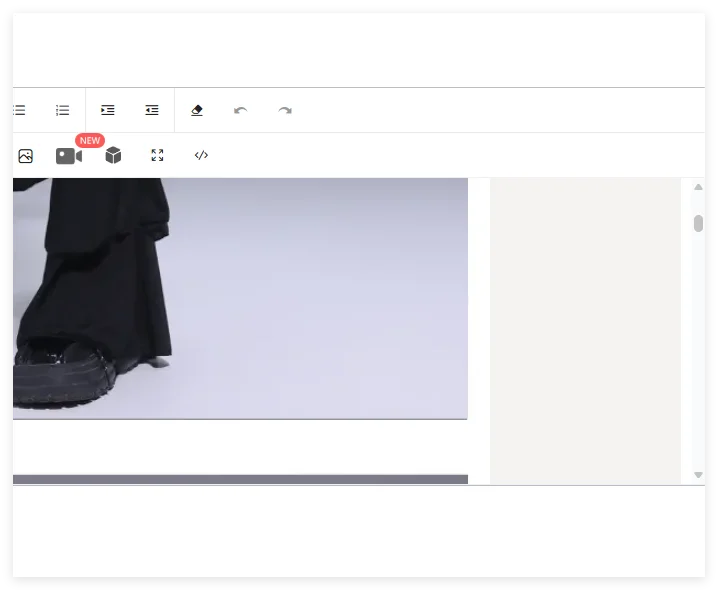Insert an image into the editor
This screenshot has height=590, width=718.
[26, 156]
